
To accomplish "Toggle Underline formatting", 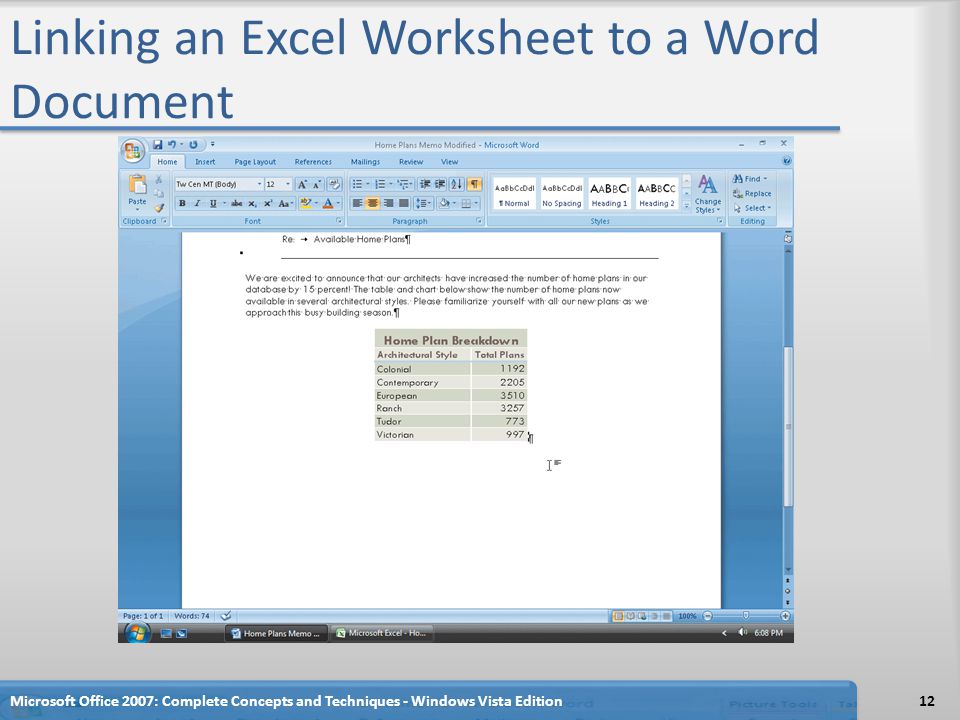I will click(x=213, y=203).
